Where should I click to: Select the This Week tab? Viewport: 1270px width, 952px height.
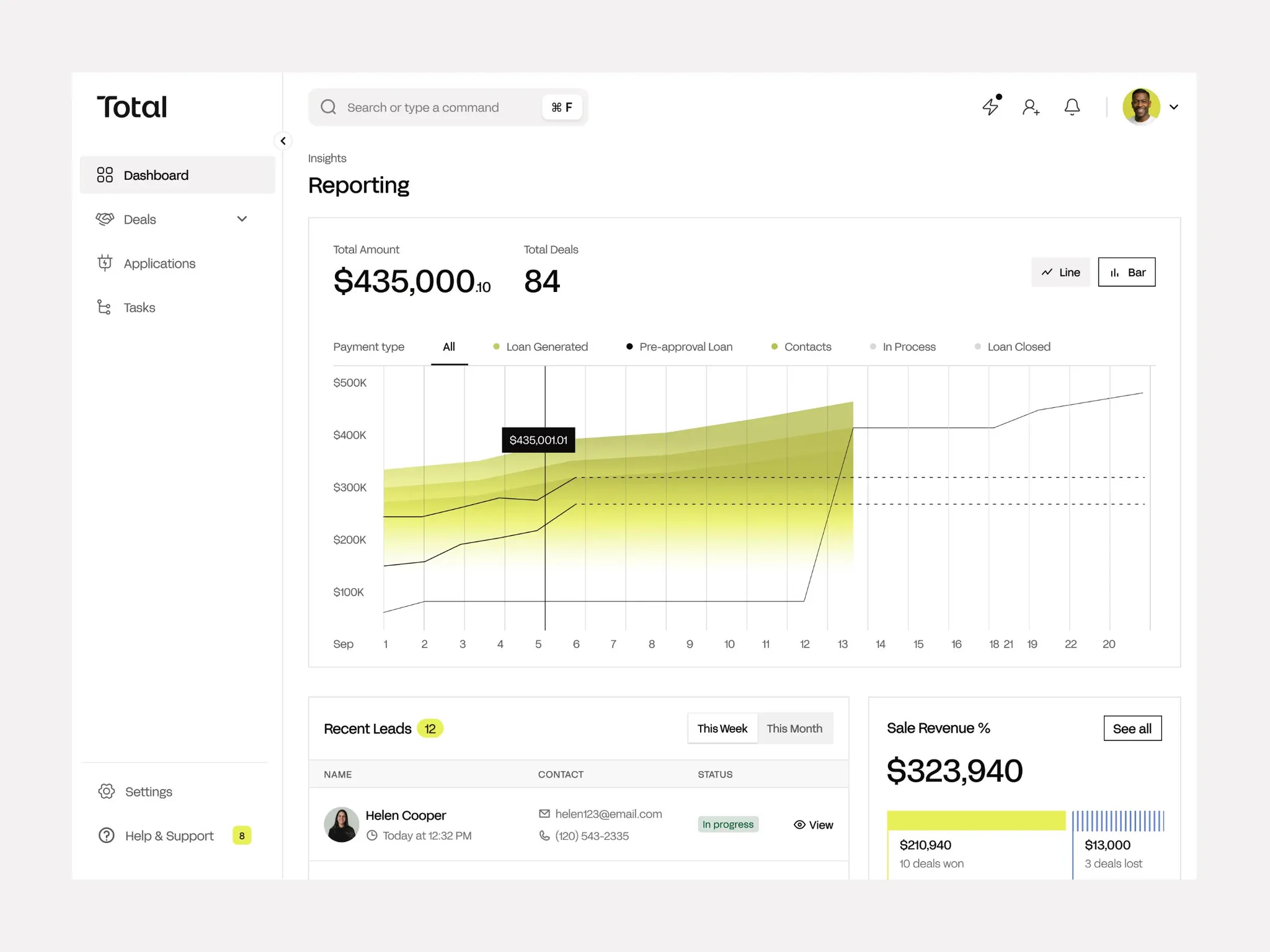pyautogui.click(x=722, y=728)
